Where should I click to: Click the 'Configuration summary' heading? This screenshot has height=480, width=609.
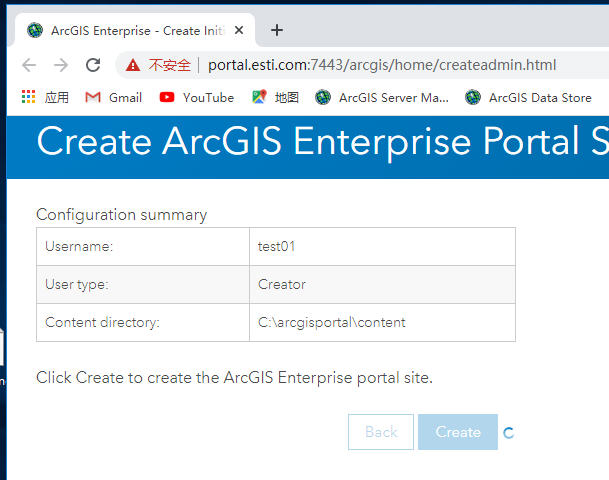(x=122, y=215)
